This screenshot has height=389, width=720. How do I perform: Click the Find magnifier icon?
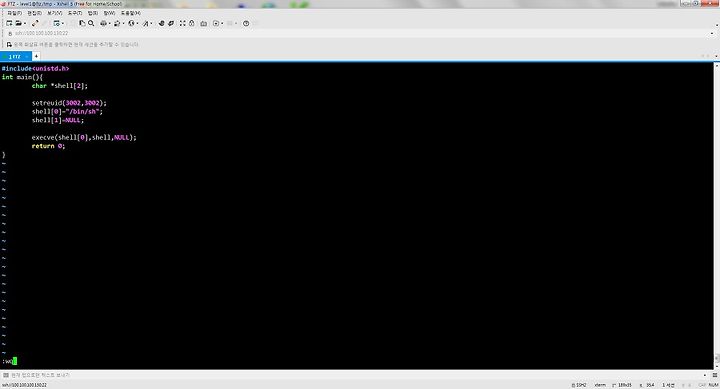(x=91, y=23)
